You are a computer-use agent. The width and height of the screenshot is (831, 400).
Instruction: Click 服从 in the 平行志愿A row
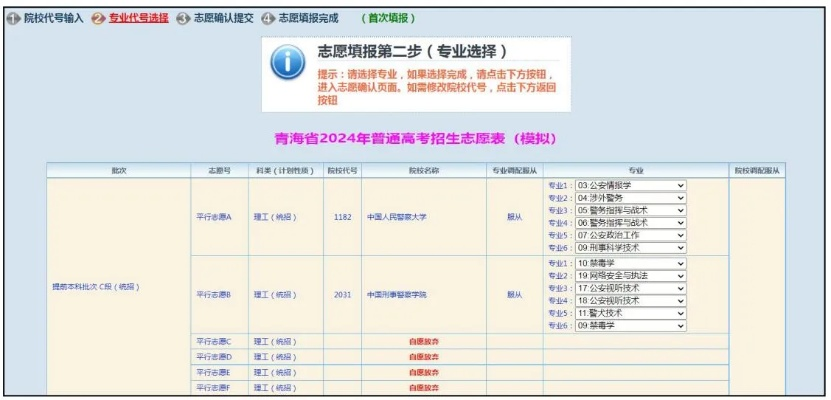point(515,217)
